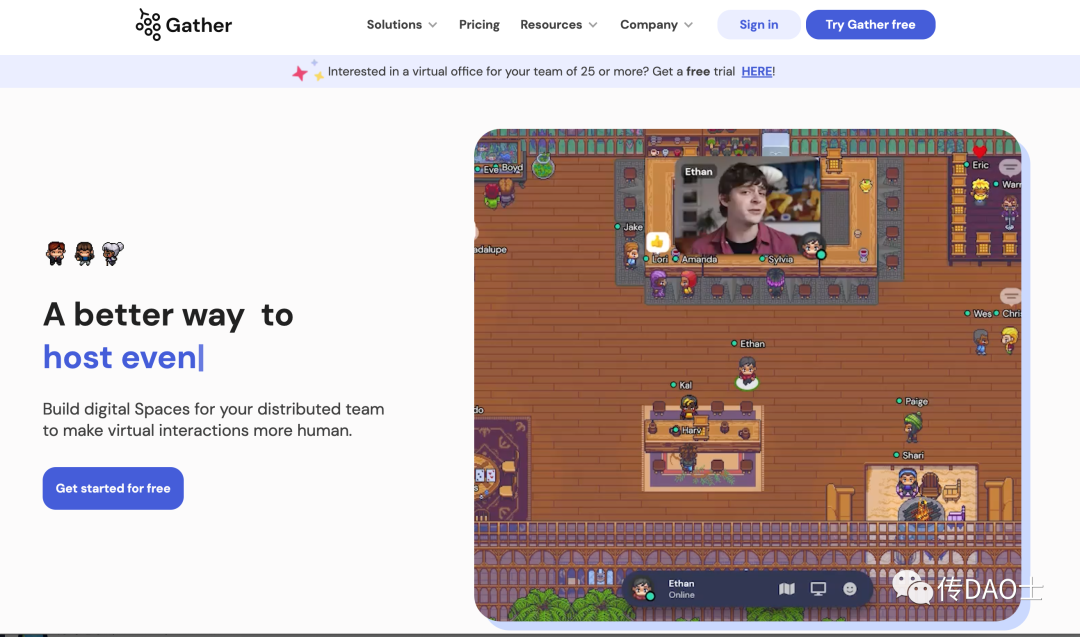Click the Gather grape logo icon
1080x637 pixels.
[148, 25]
